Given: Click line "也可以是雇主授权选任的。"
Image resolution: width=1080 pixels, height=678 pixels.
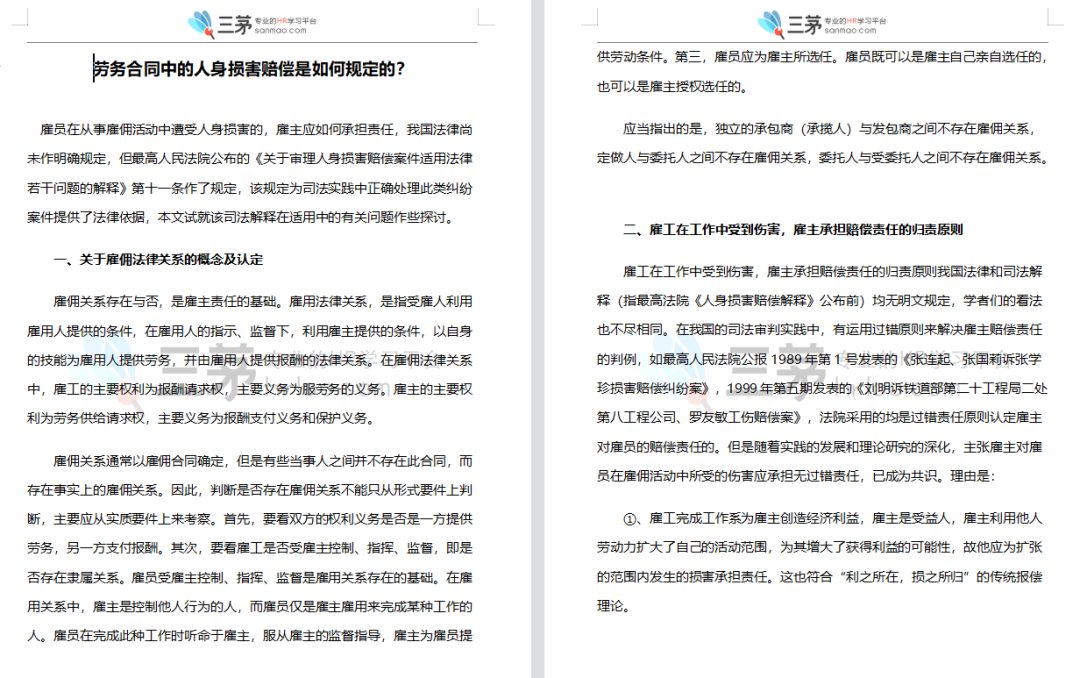Looking at the screenshot, I should 672,86.
